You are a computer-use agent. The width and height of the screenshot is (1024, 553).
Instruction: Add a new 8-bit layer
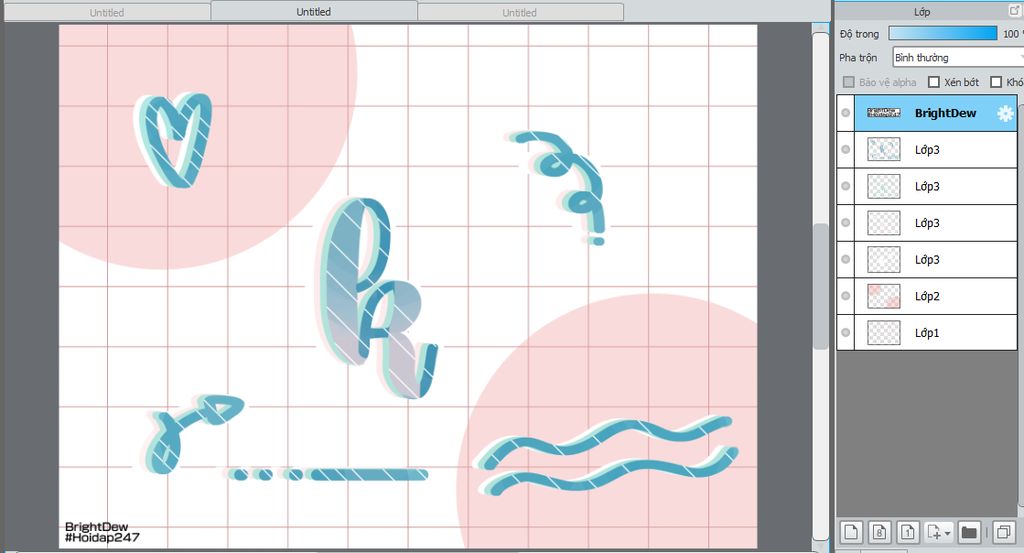(879, 532)
